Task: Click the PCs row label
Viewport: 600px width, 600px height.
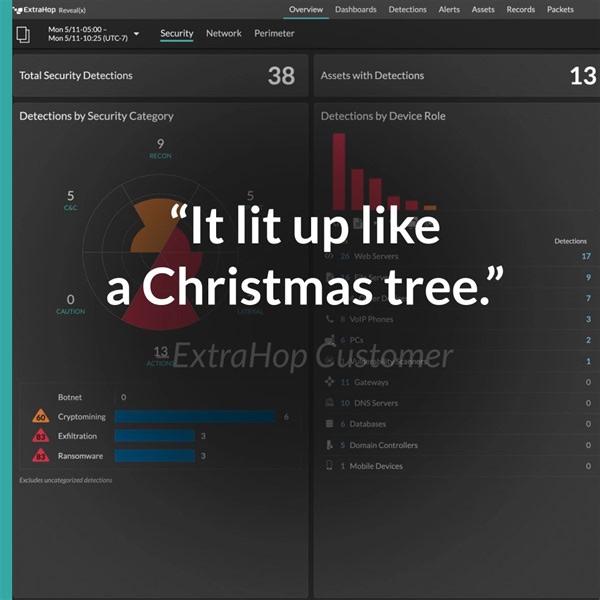Action: 356,340
